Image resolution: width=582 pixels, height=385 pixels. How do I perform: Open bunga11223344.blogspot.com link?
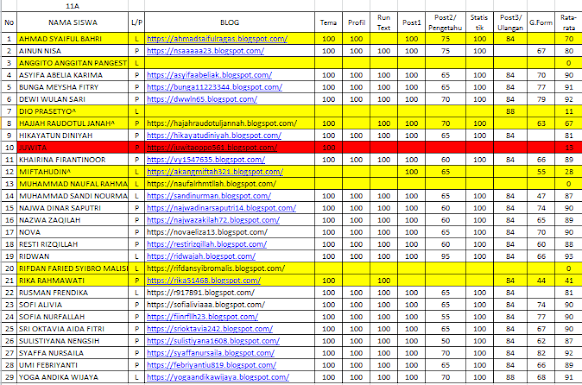click(x=214, y=87)
